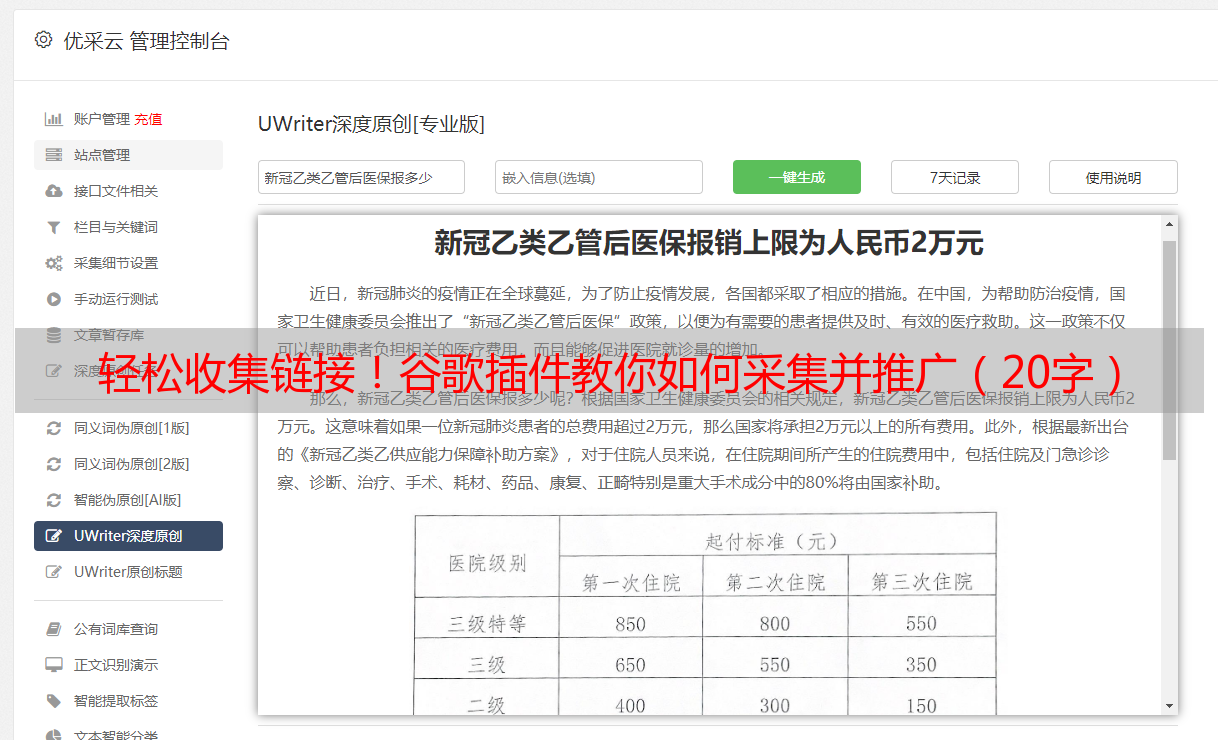Click the tag icon for 智能提取标签

click(x=54, y=701)
